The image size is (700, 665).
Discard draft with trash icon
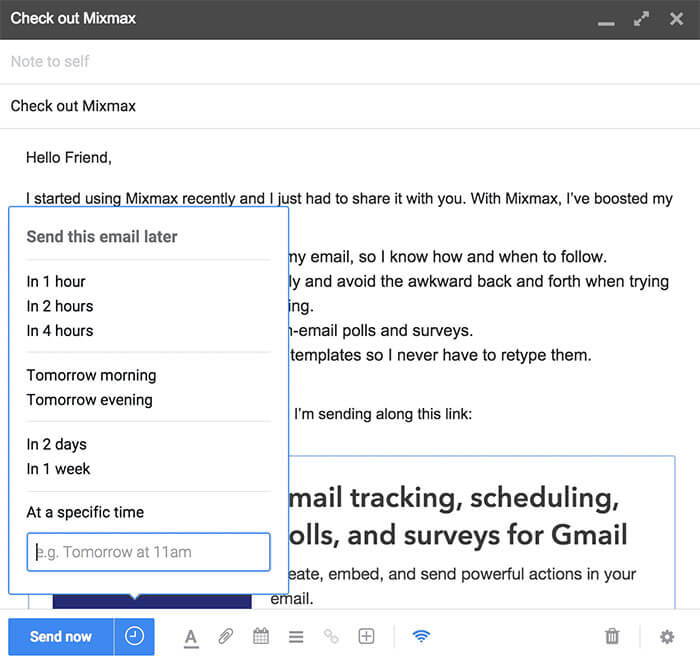tap(612, 636)
